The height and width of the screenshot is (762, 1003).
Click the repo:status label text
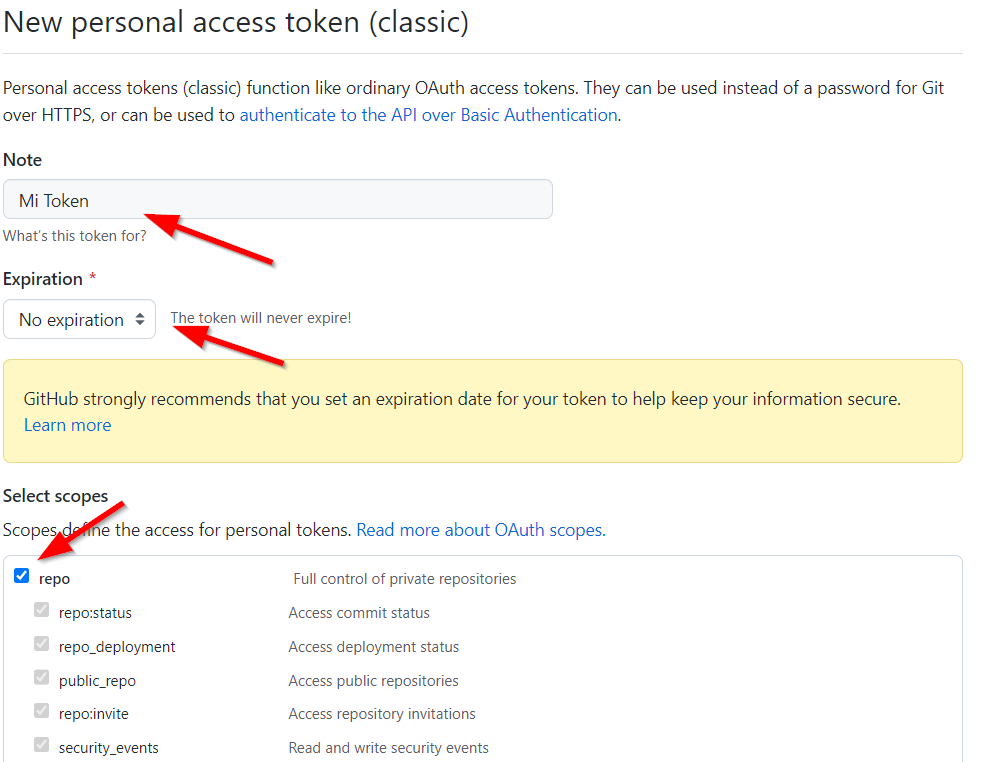point(95,613)
